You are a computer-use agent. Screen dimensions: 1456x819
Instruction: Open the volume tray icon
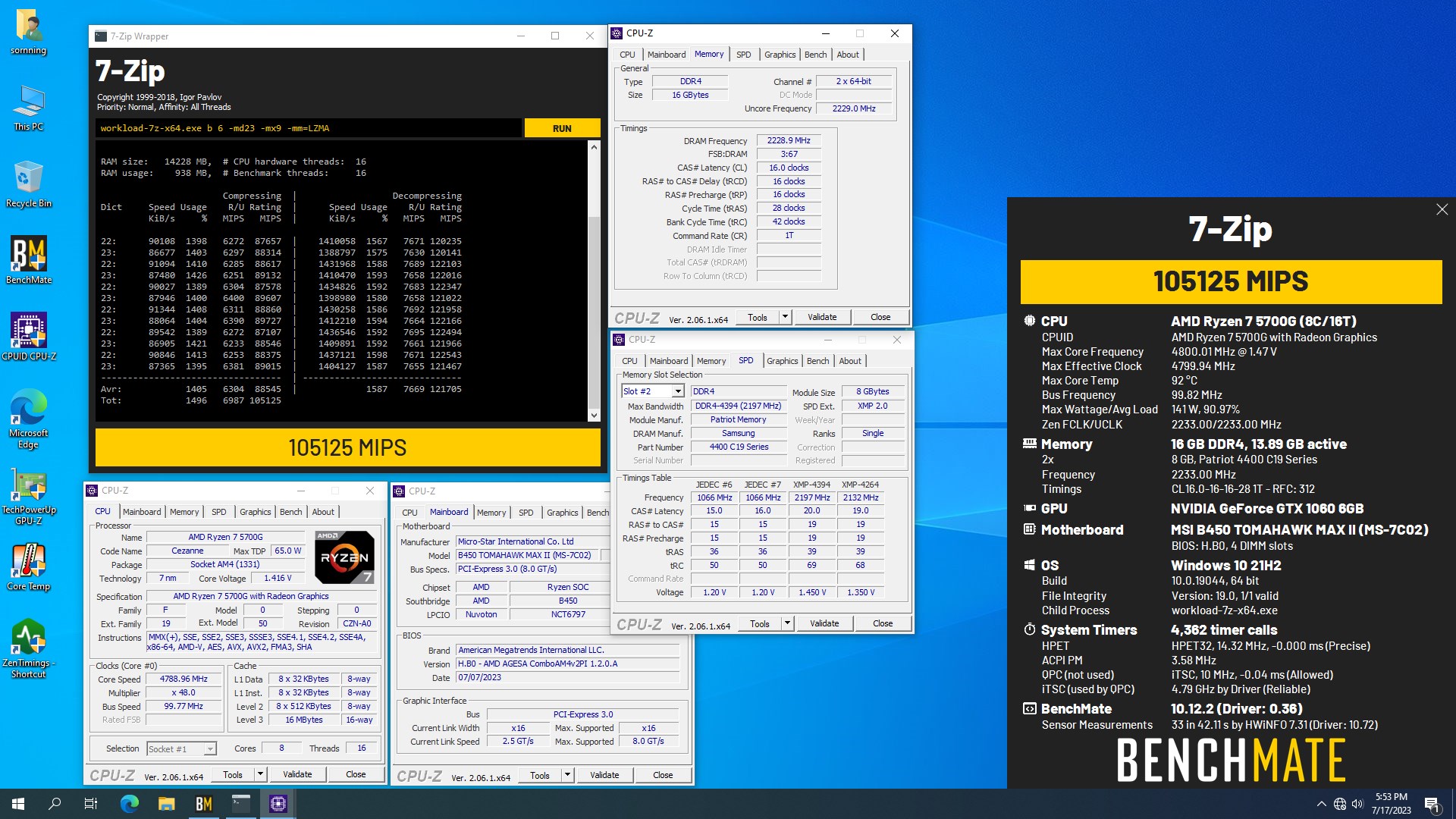(1357, 804)
